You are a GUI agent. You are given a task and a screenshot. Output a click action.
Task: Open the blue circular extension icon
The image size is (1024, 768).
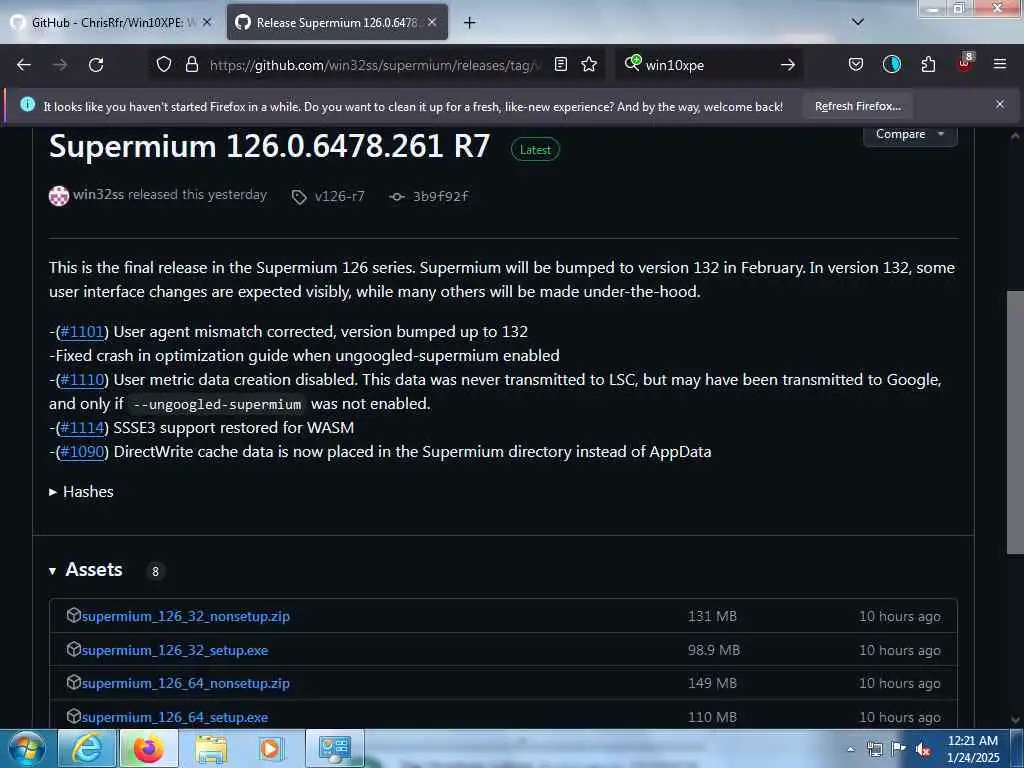(x=891, y=64)
